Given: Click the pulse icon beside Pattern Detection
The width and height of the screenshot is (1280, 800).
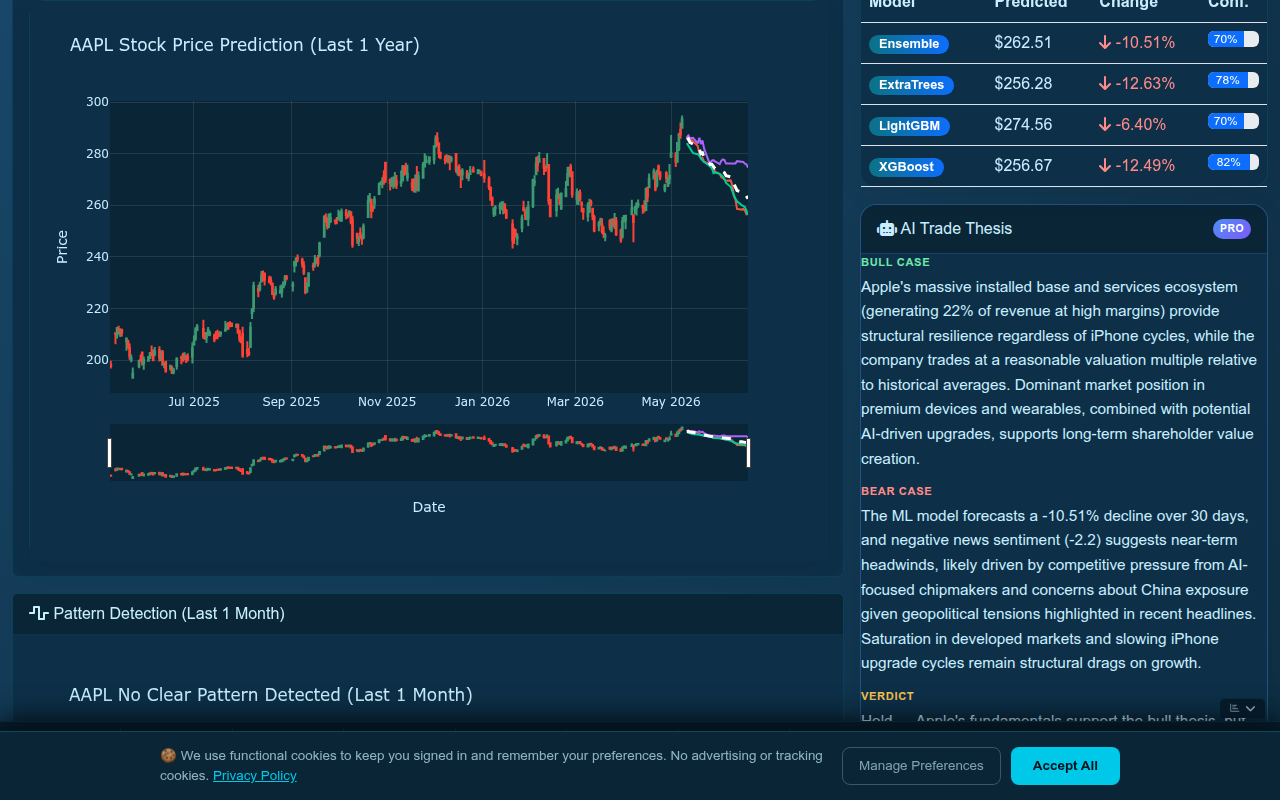Looking at the screenshot, I should pyautogui.click(x=39, y=613).
